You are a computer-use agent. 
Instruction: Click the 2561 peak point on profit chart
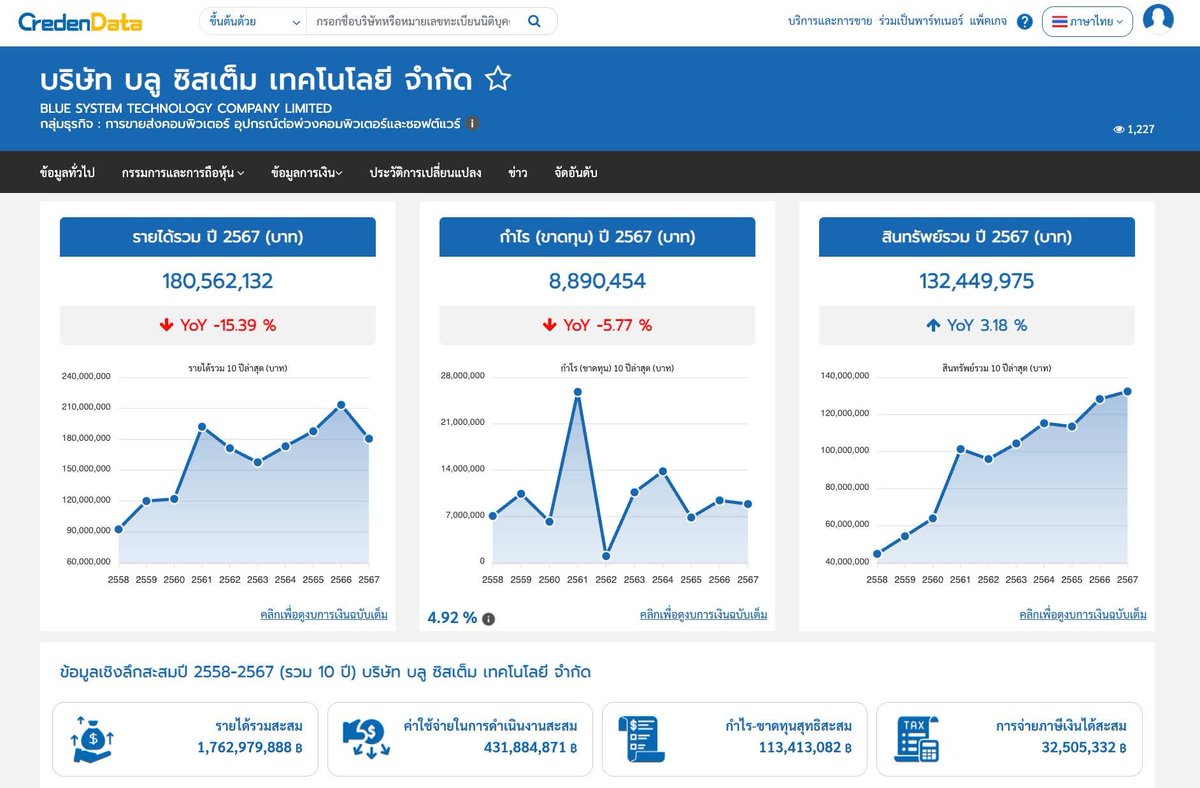coord(578,392)
